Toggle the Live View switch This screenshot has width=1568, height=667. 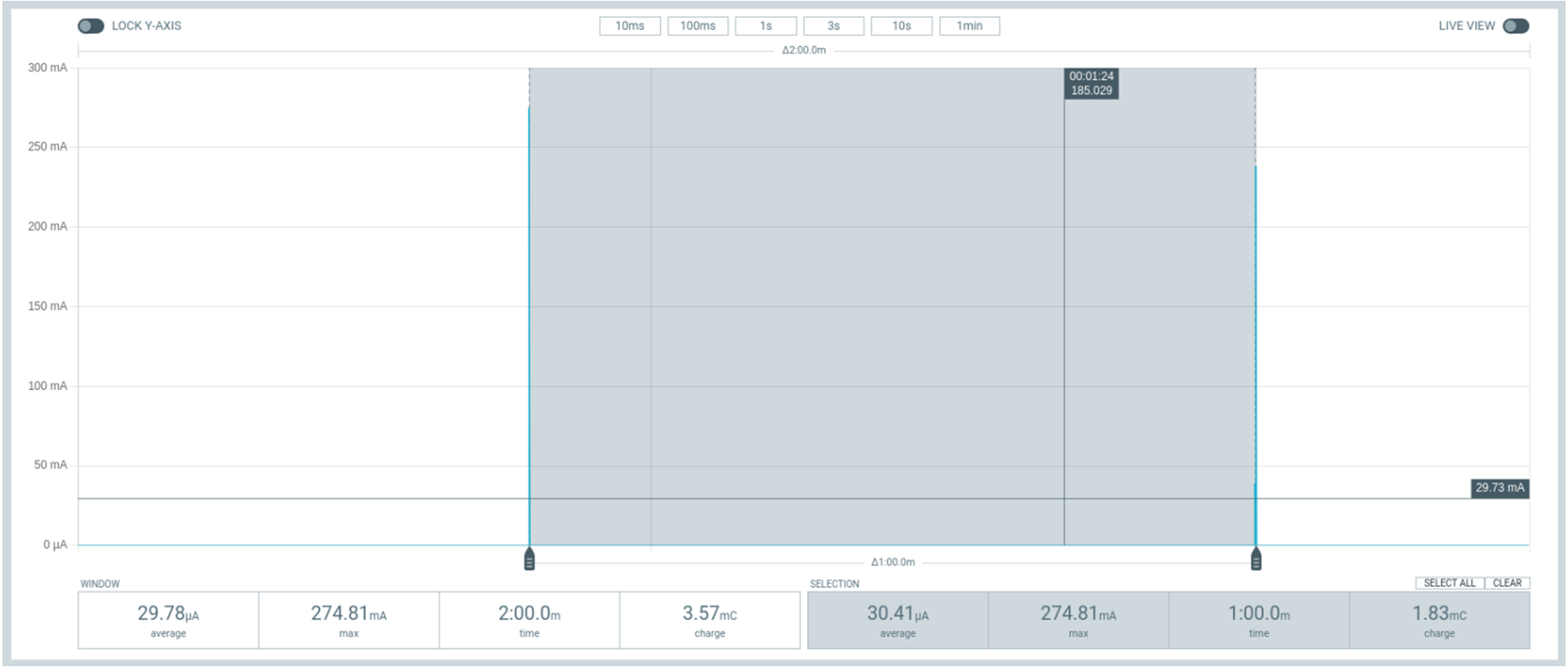tap(1515, 26)
